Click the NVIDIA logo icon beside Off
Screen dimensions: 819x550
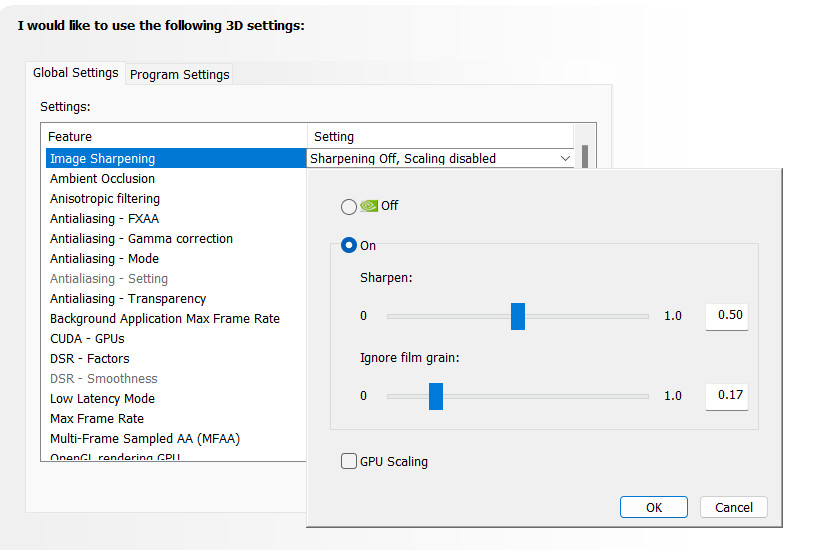pyautogui.click(x=369, y=206)
